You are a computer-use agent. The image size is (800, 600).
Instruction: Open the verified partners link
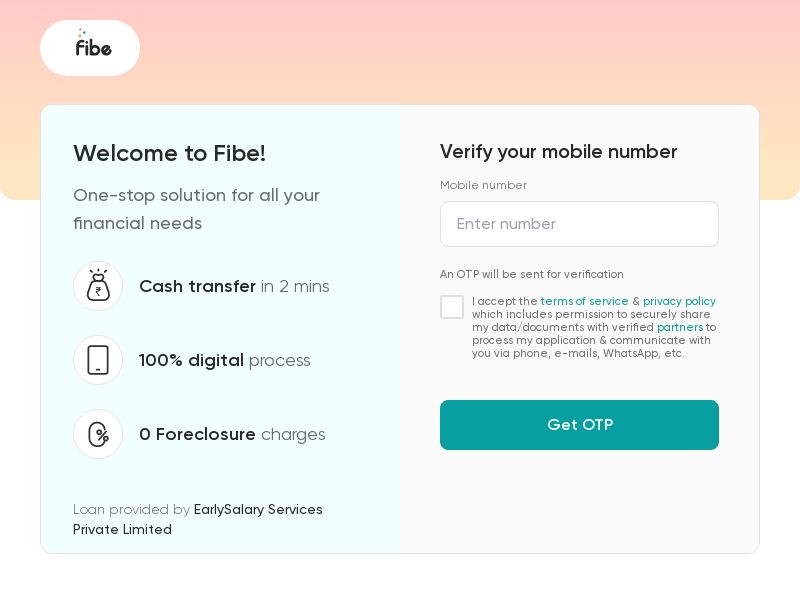680,327
